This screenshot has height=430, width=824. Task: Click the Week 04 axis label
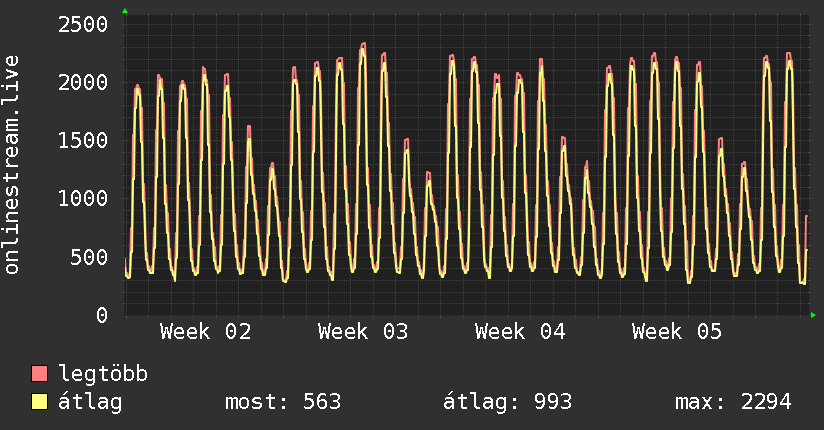[x=519, y=332]
